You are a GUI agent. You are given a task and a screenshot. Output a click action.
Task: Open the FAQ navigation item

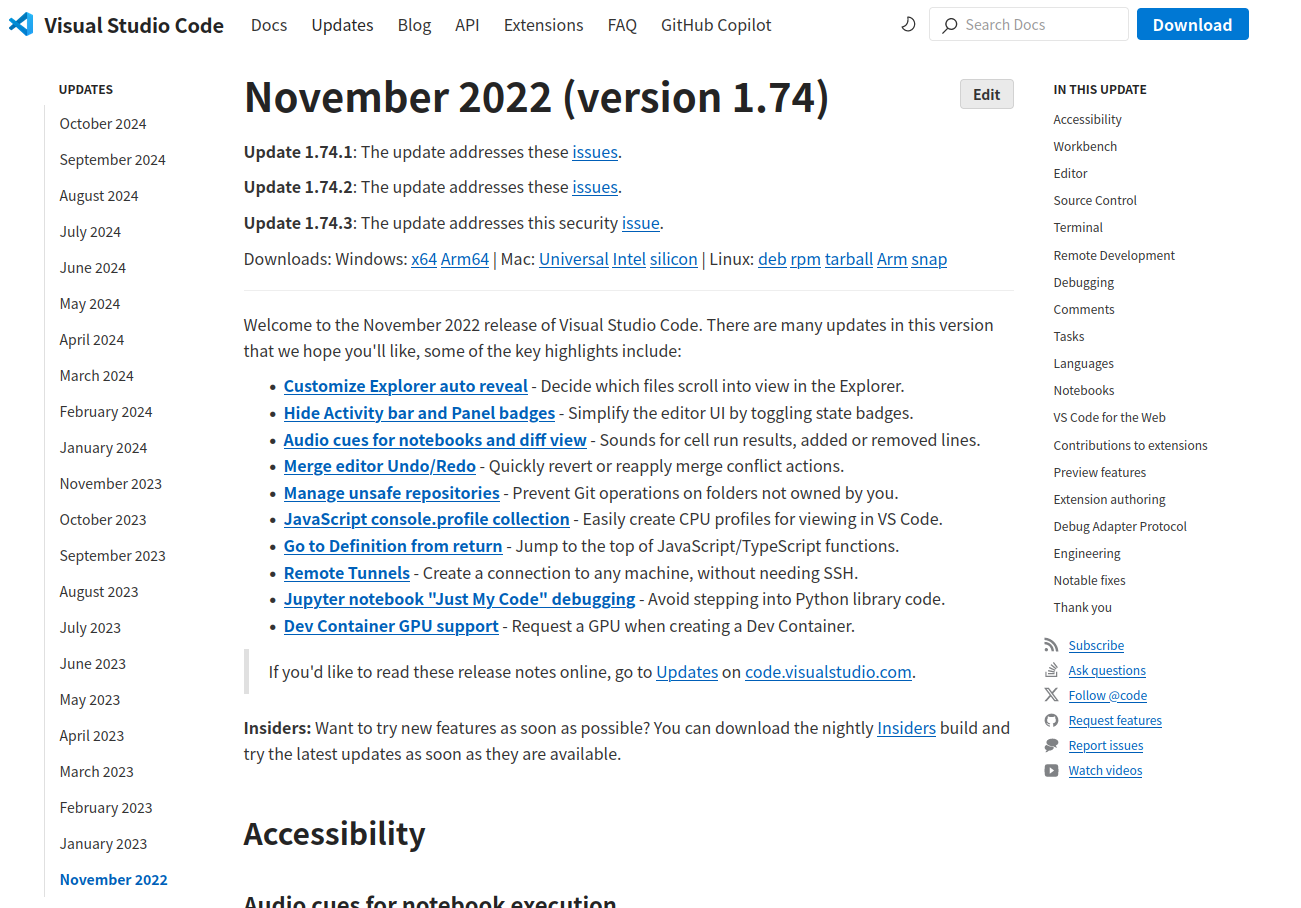coord(622,25)
